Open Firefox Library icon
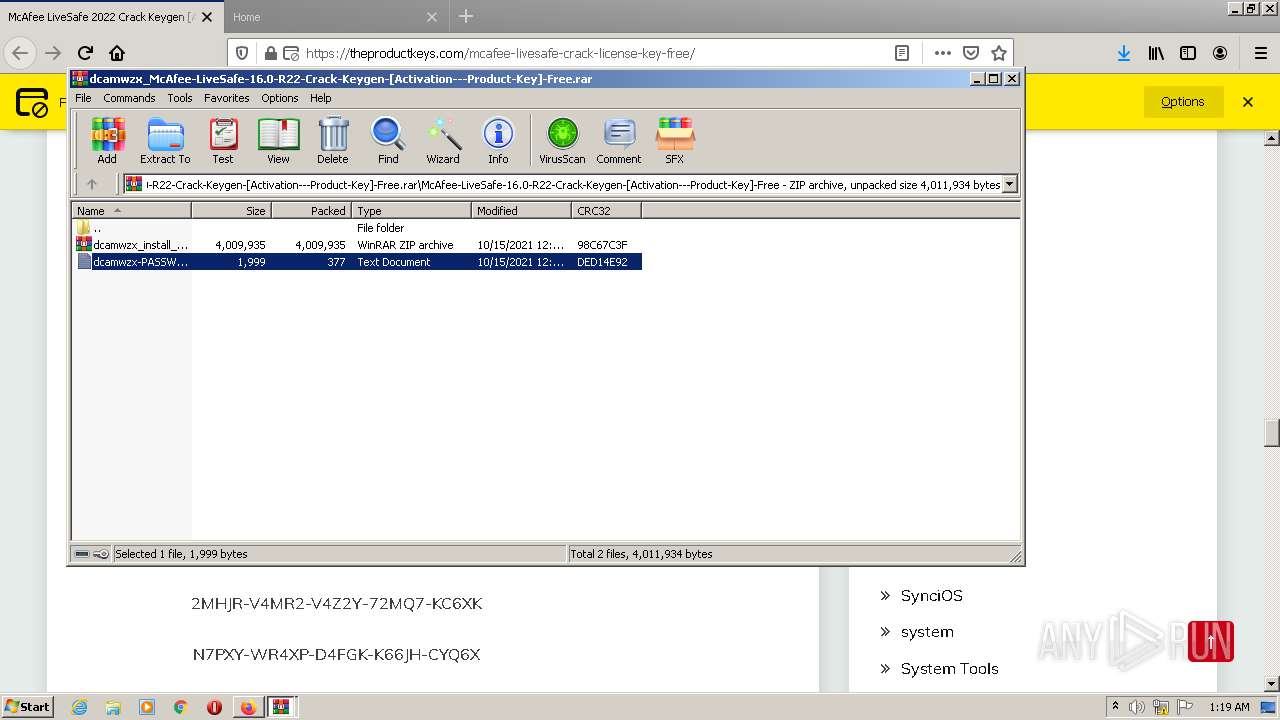The width and height of the screenshot is (1280, 720). [1156, 53]
